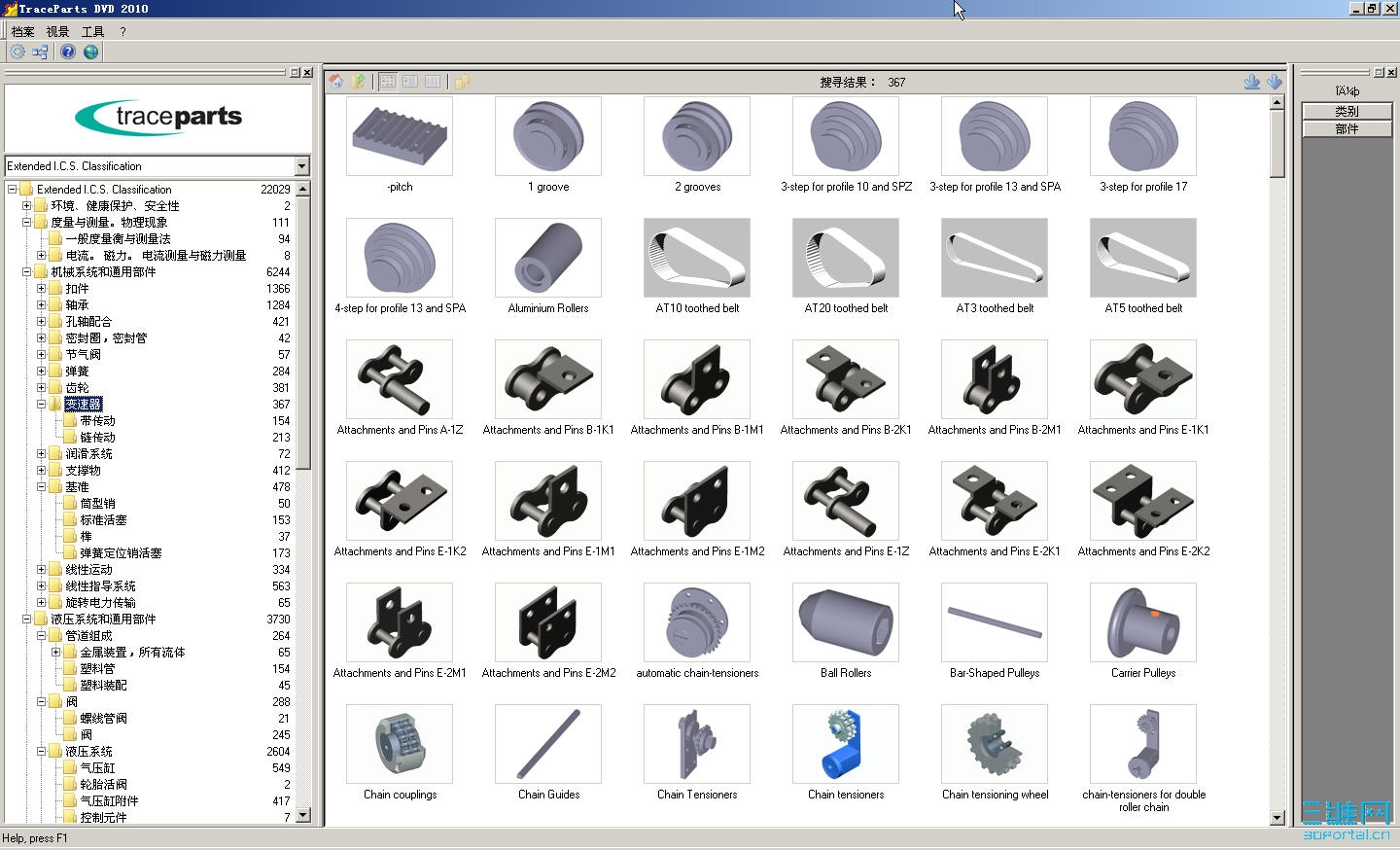Switch to columns detail view
Viewport: 1400px width, 850px height.
433,82
